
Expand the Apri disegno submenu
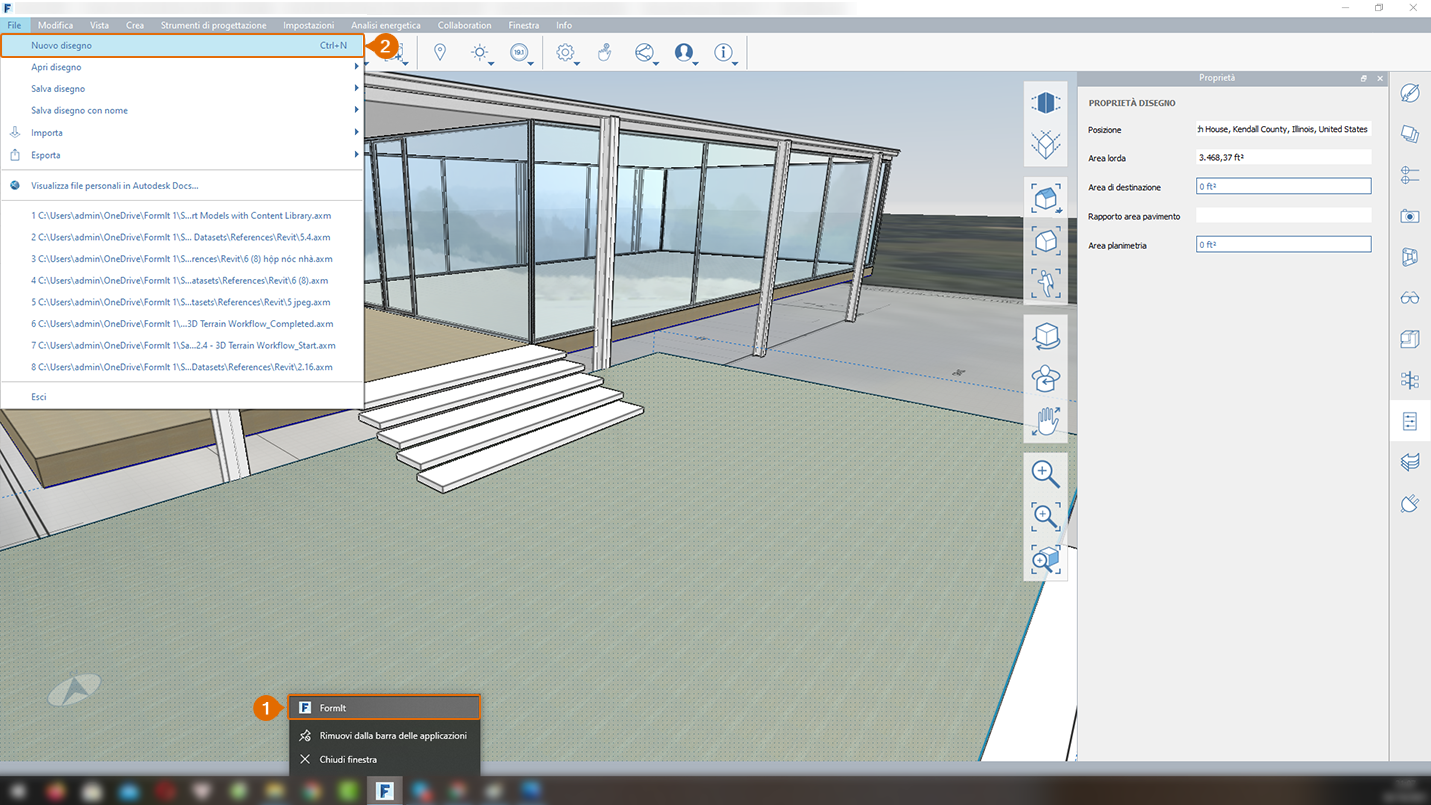tap(180, 67)
